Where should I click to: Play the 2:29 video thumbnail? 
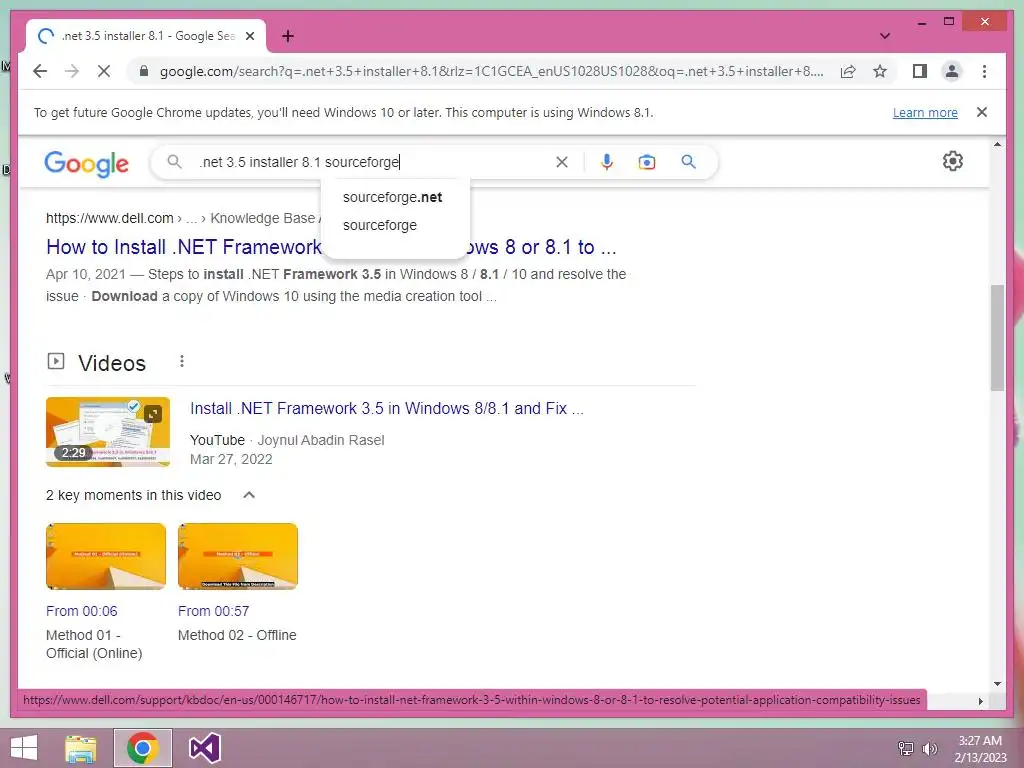tap(108, 432)
